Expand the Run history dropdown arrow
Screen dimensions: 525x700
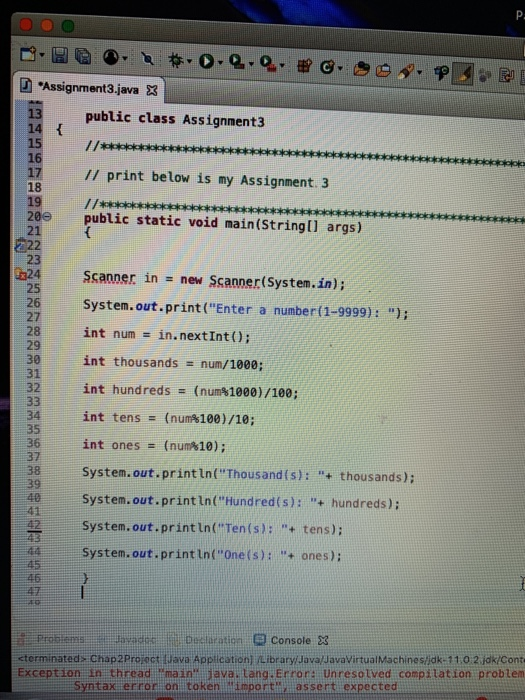point(220,62)
